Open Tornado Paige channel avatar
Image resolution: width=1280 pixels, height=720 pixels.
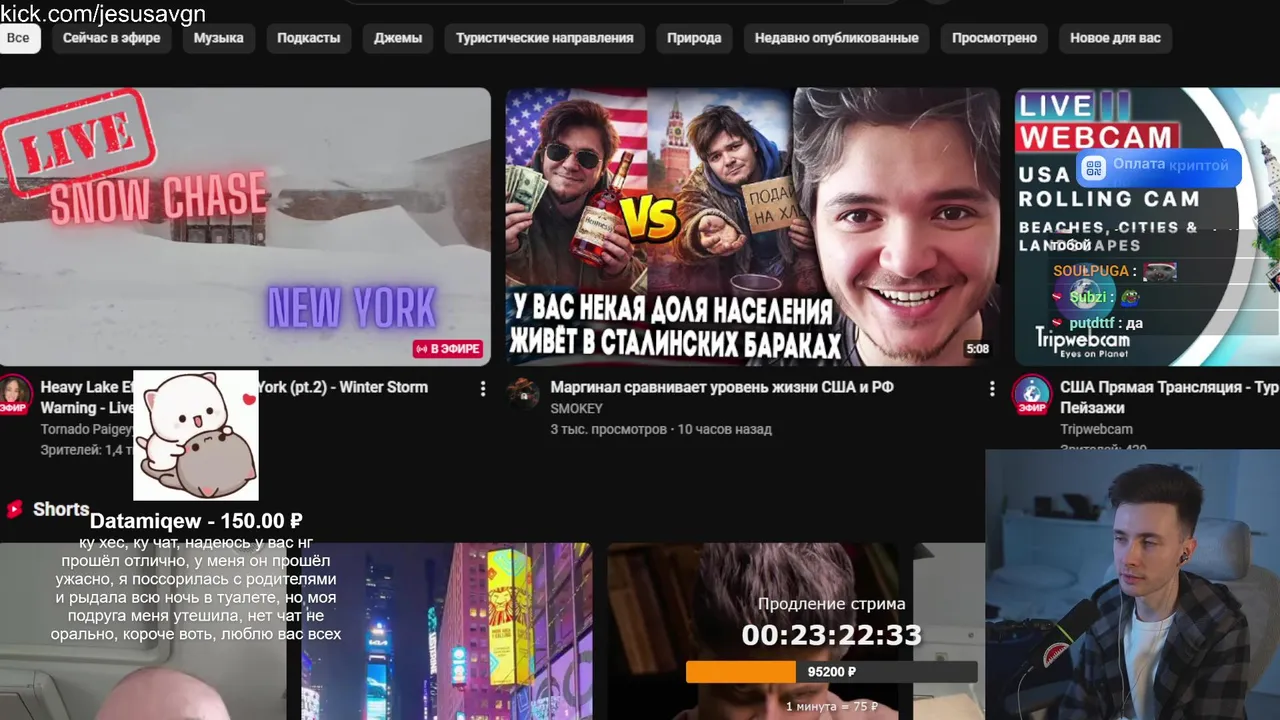click(14, 393)
